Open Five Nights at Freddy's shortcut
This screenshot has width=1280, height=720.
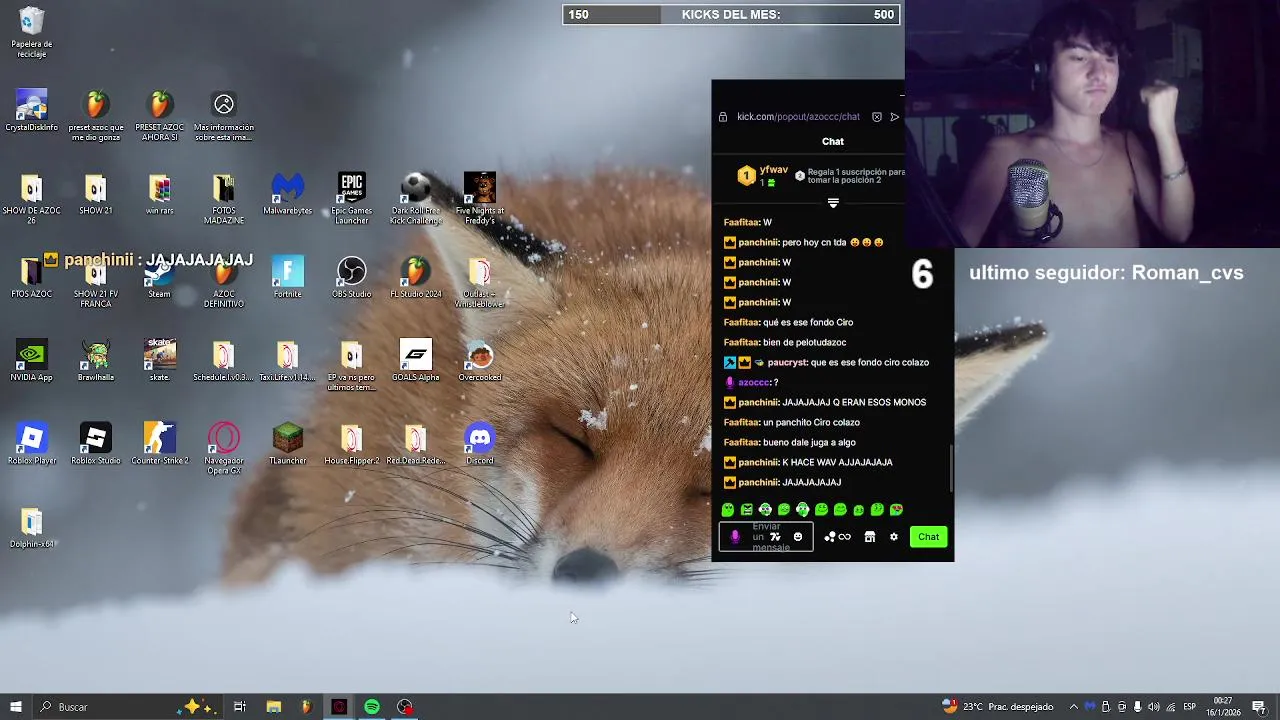480,198
